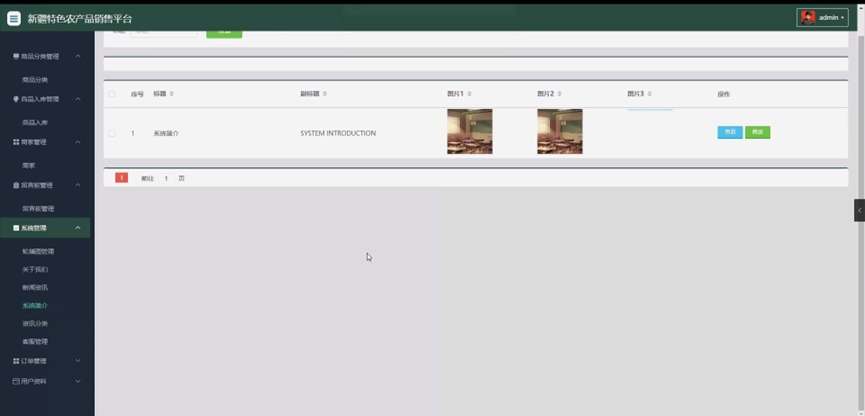Expand 用户资料 group chevron

coord(78,381)
